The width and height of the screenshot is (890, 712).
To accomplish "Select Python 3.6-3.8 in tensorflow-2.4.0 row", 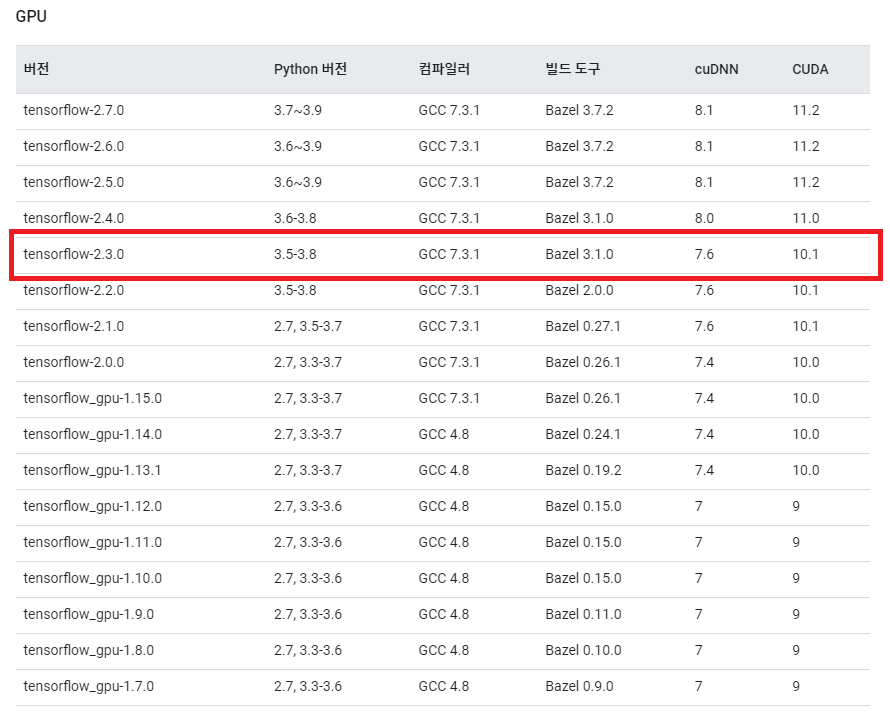I will pos(295,218).
